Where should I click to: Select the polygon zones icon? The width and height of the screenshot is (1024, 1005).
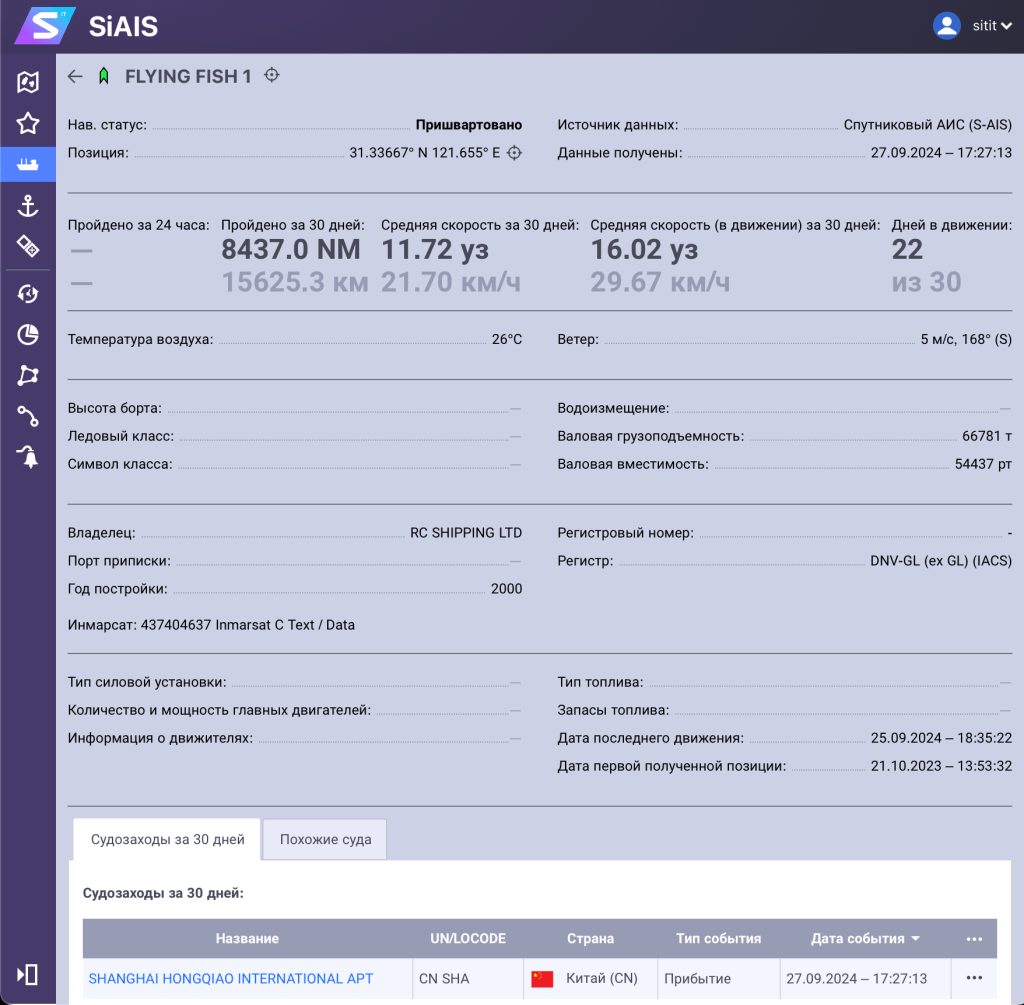pos(28,375)
